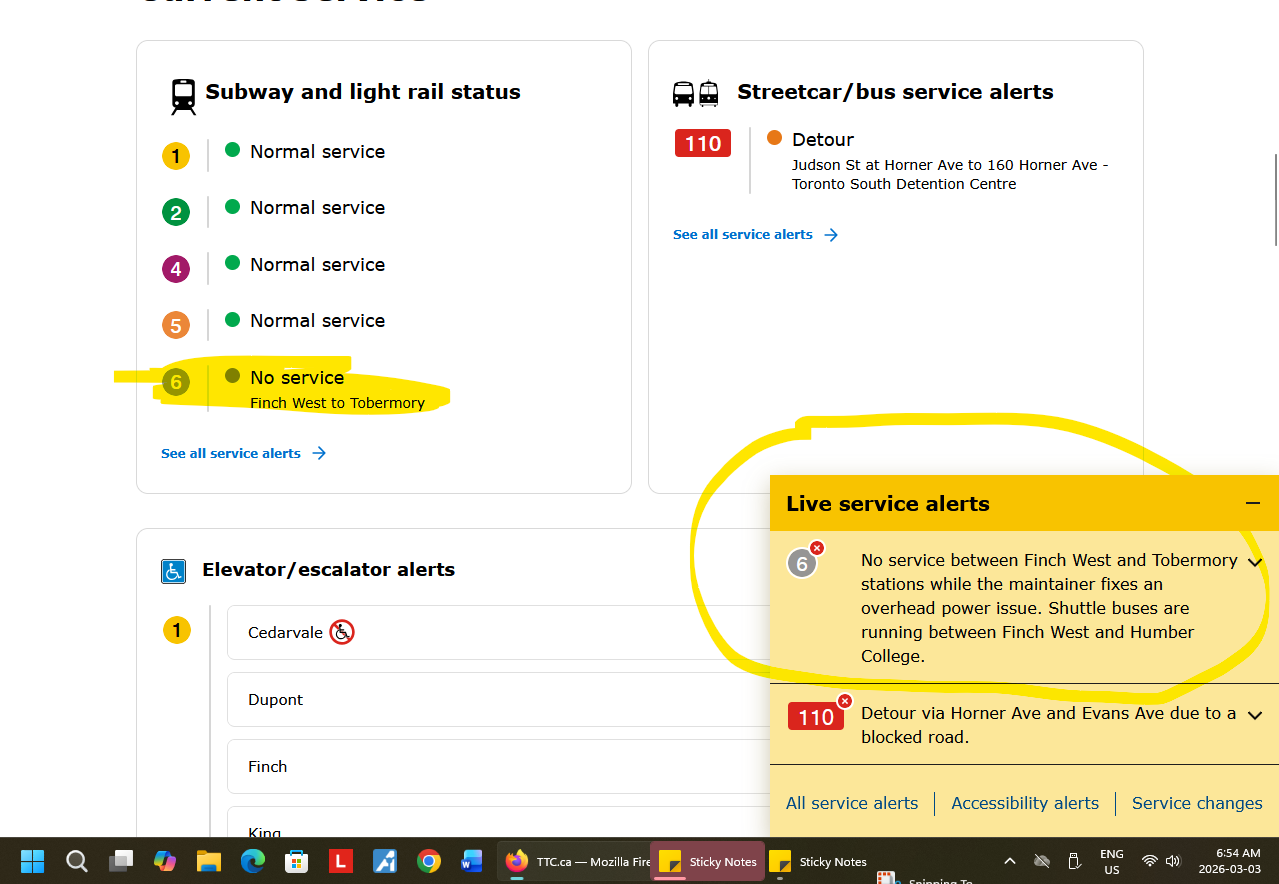1279x884 pixels.
Task: Open the Accessibility alerts tab link
Action: pyautogui.click(x=1024, y=803)
